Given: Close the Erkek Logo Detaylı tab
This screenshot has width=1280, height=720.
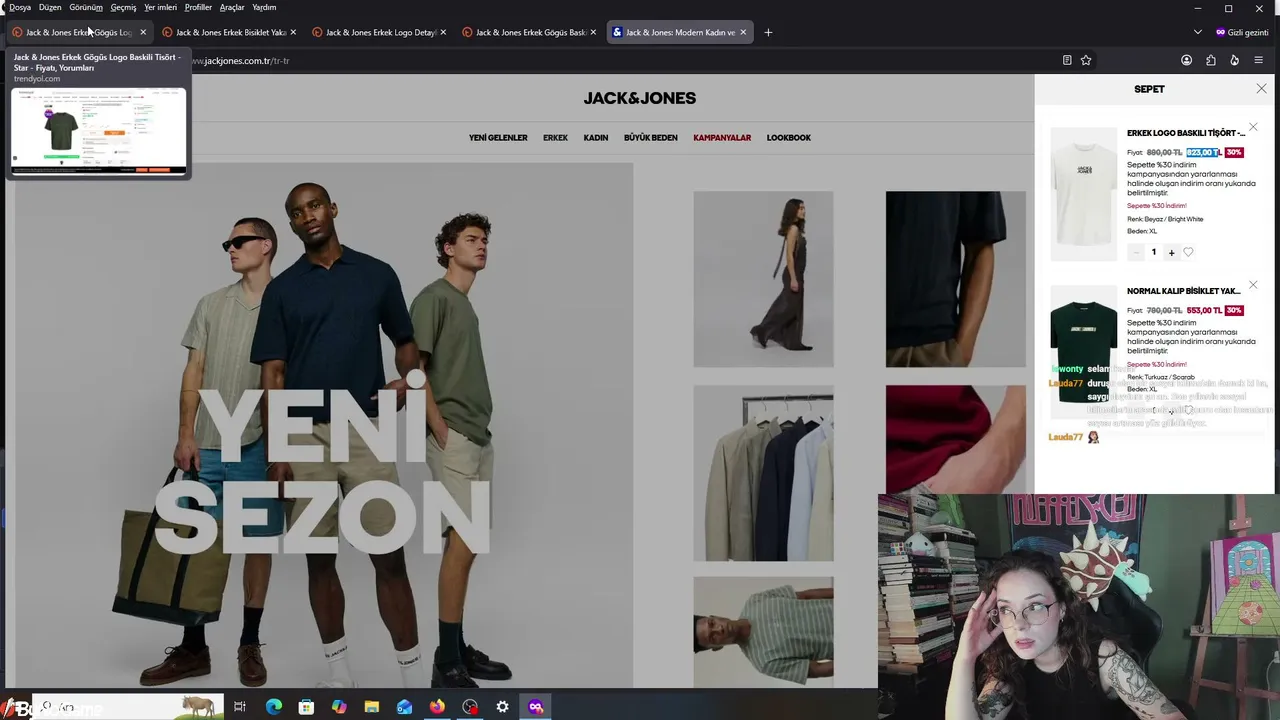Looking at the screenshot, I should [x=443, y=32].
